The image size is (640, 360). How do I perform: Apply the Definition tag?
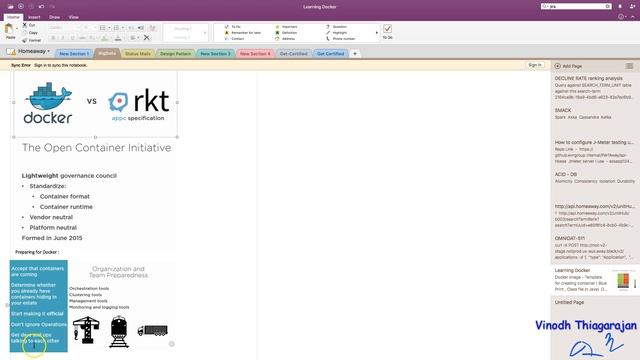point(286,33)
